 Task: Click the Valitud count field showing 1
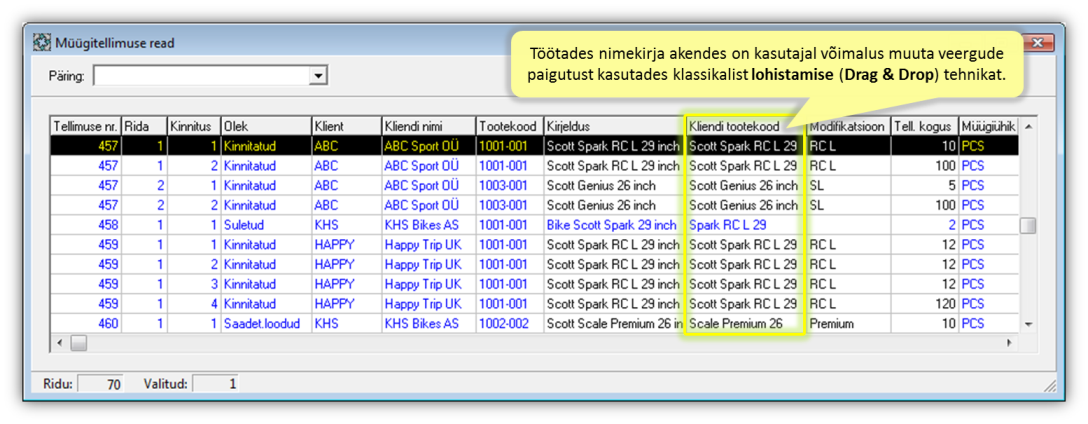point(215,383)
